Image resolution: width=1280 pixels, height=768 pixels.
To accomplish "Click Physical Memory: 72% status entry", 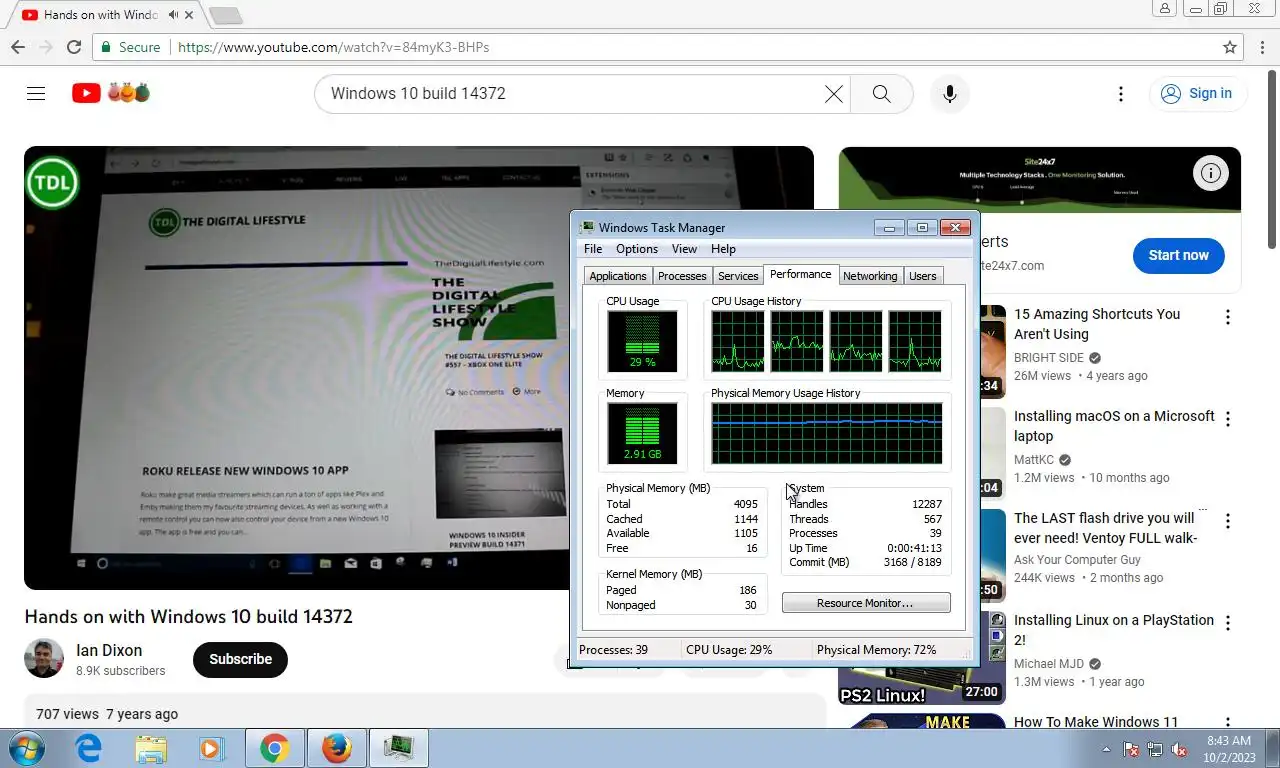I will 876,650.
